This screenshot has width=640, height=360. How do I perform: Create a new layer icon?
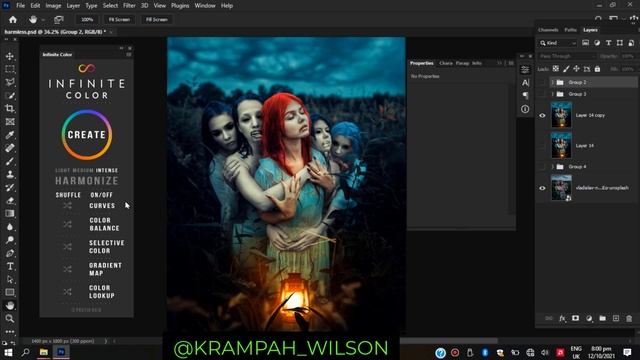point(616,318)
